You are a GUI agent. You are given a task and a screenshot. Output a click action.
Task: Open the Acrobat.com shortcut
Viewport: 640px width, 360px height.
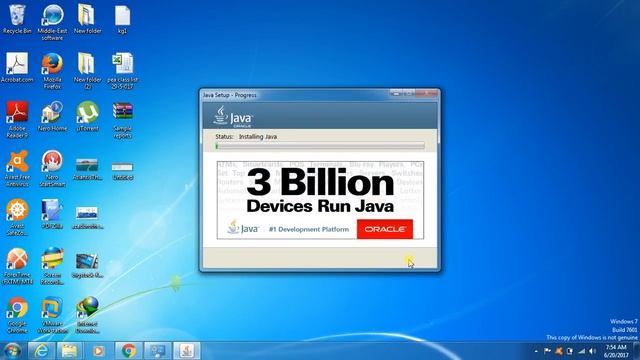click(x=17, y=68)
